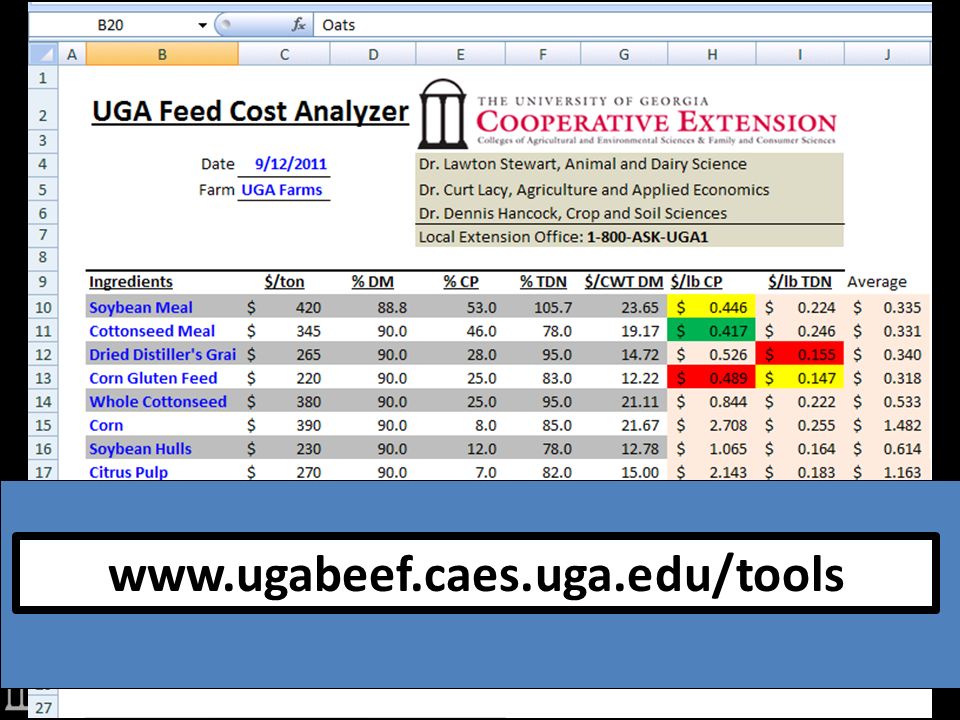This screenshot has width=960, height=720.
Task: Click the % DM column heading
Action: click(372, 282)
